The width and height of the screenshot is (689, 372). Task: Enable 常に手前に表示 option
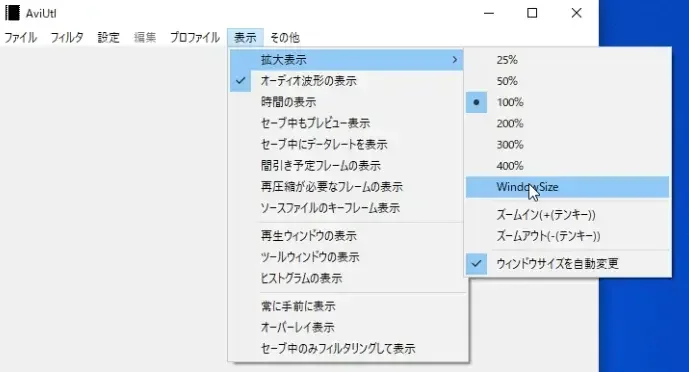348,306
